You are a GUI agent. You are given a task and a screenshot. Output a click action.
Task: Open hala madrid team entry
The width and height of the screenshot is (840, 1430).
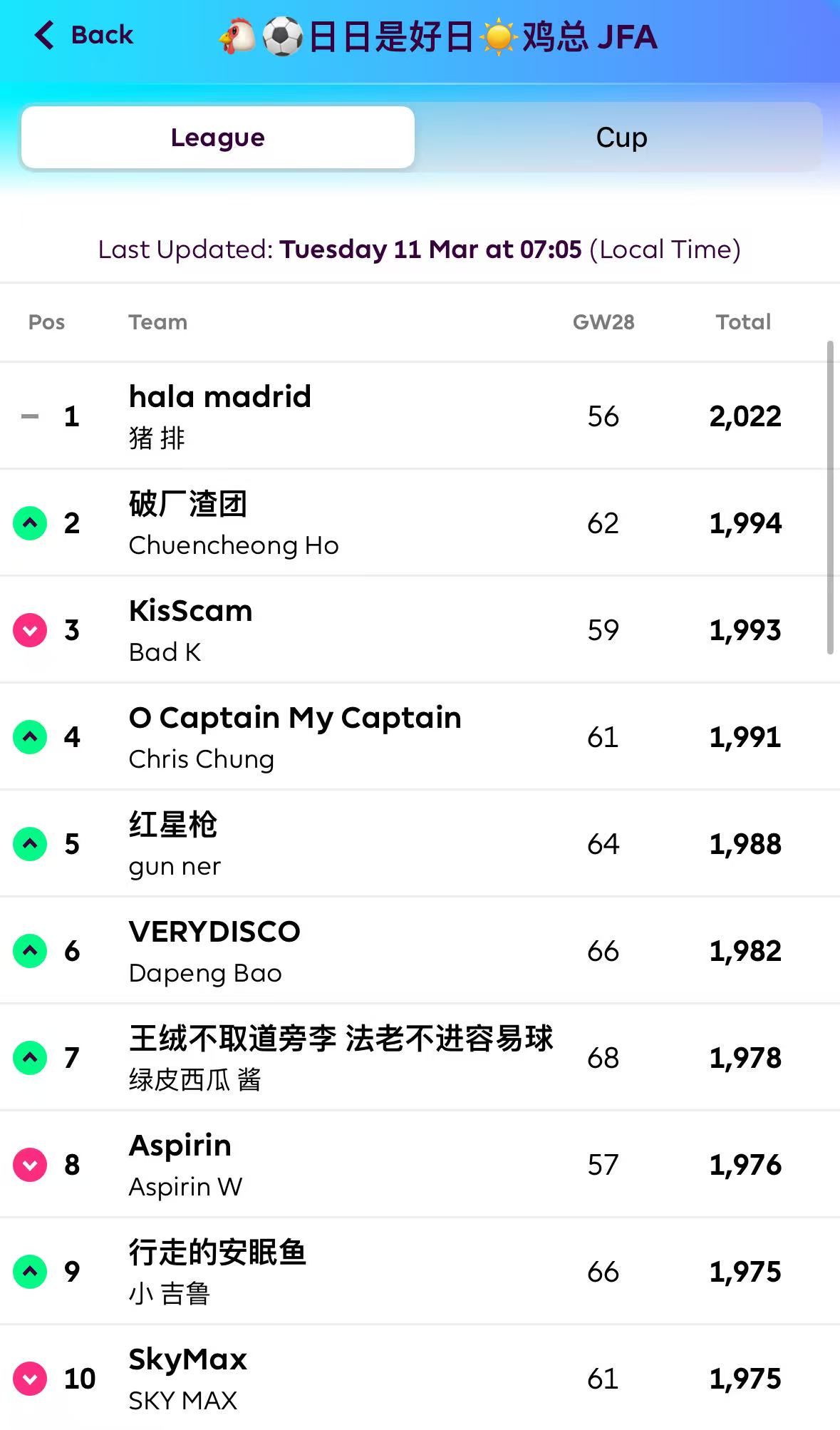pyautogui.click(x=220, y=397)
